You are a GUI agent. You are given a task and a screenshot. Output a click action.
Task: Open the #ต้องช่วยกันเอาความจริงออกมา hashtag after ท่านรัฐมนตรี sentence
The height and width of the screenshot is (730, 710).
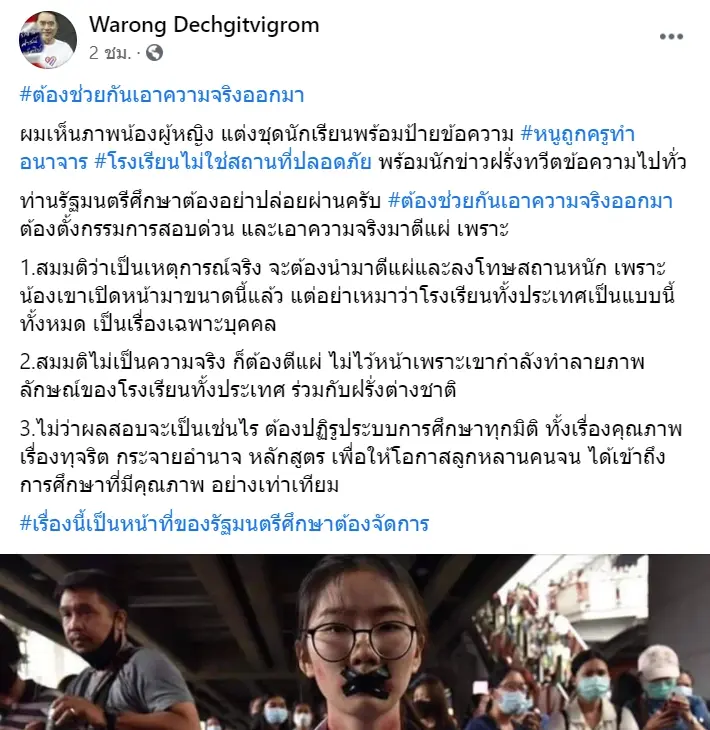pos(530,201)
